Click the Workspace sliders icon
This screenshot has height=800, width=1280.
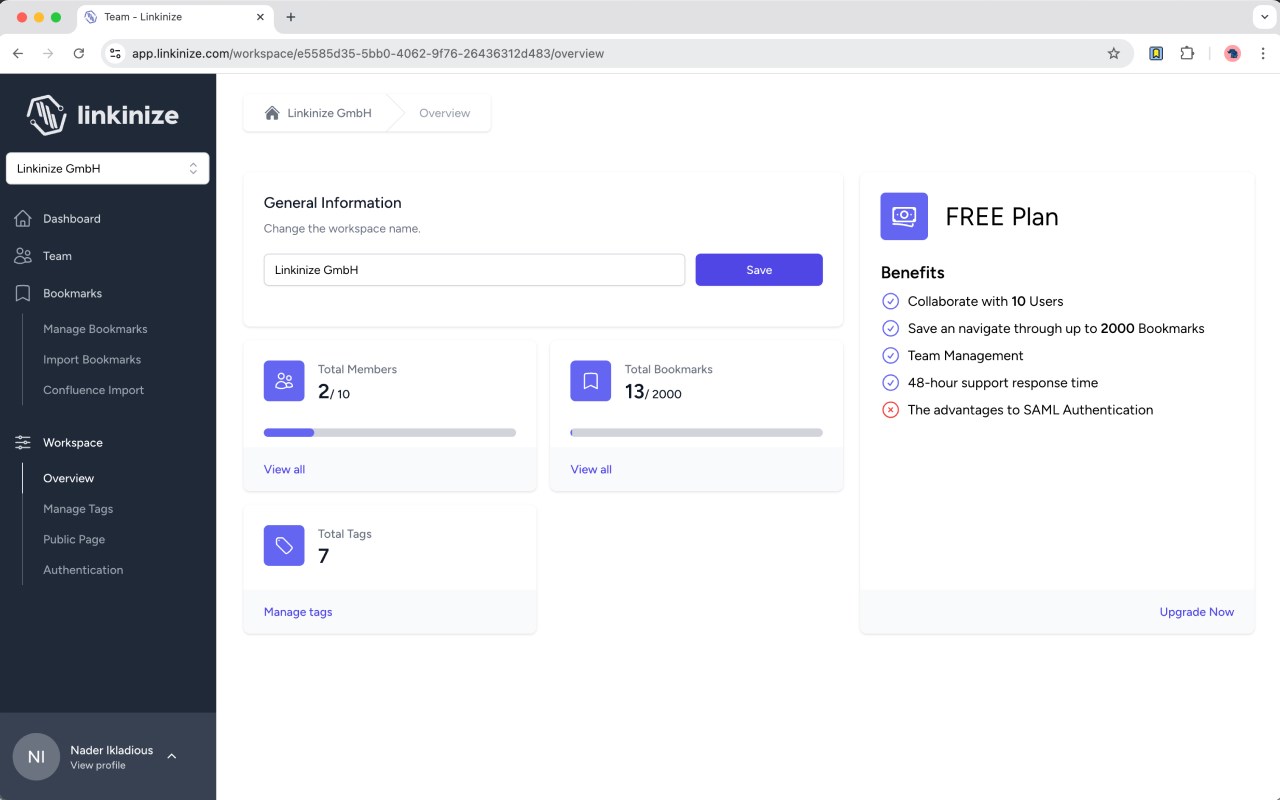point(23,442)
